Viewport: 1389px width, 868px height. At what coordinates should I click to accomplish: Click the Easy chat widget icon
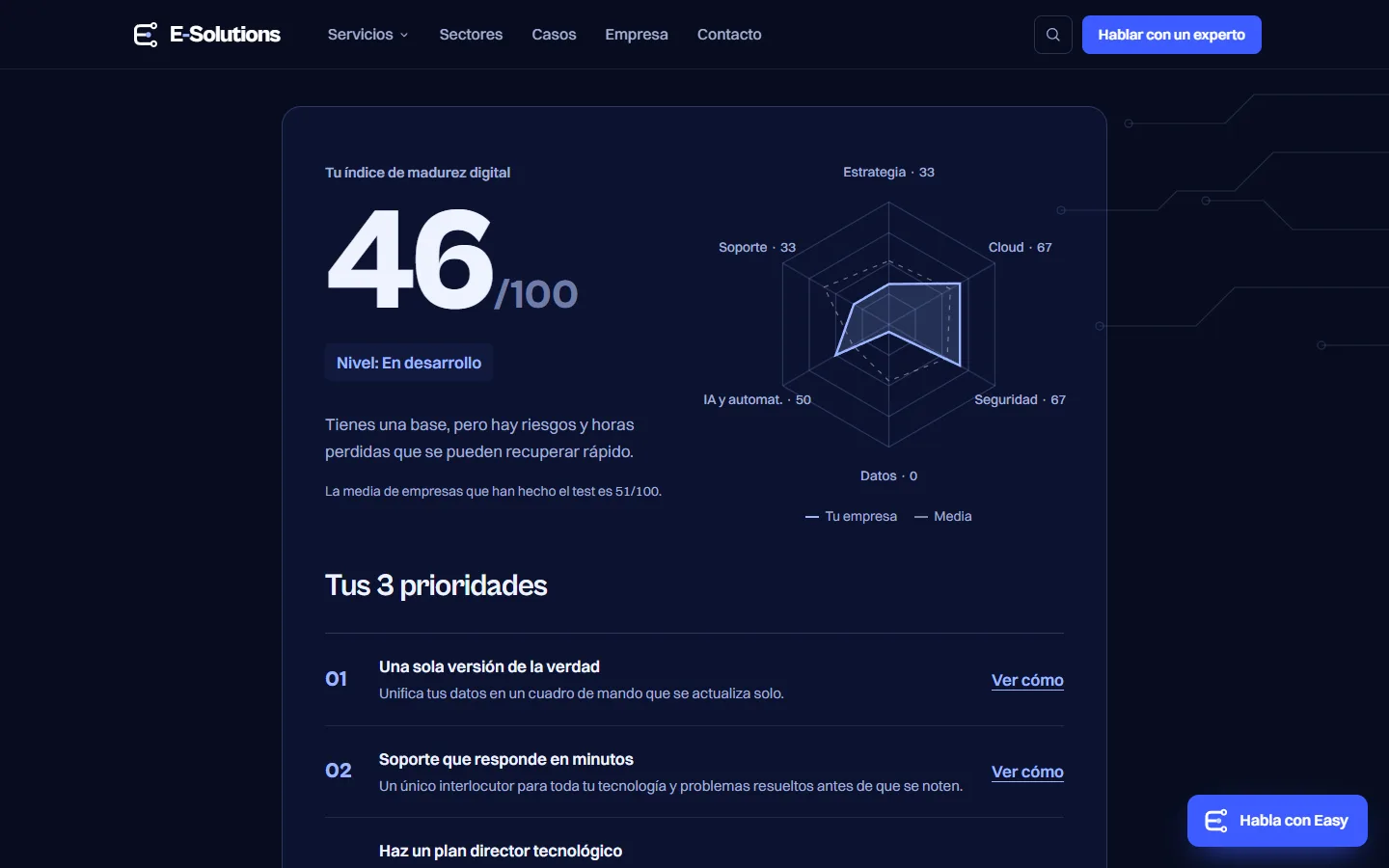click(1216, 821)
